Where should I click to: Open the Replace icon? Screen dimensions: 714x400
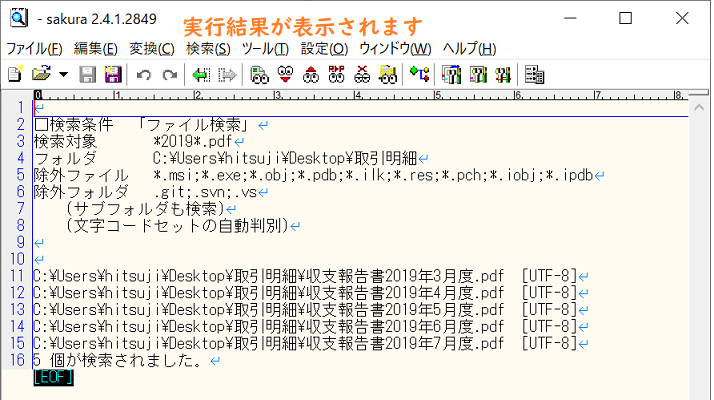[337, 74]
